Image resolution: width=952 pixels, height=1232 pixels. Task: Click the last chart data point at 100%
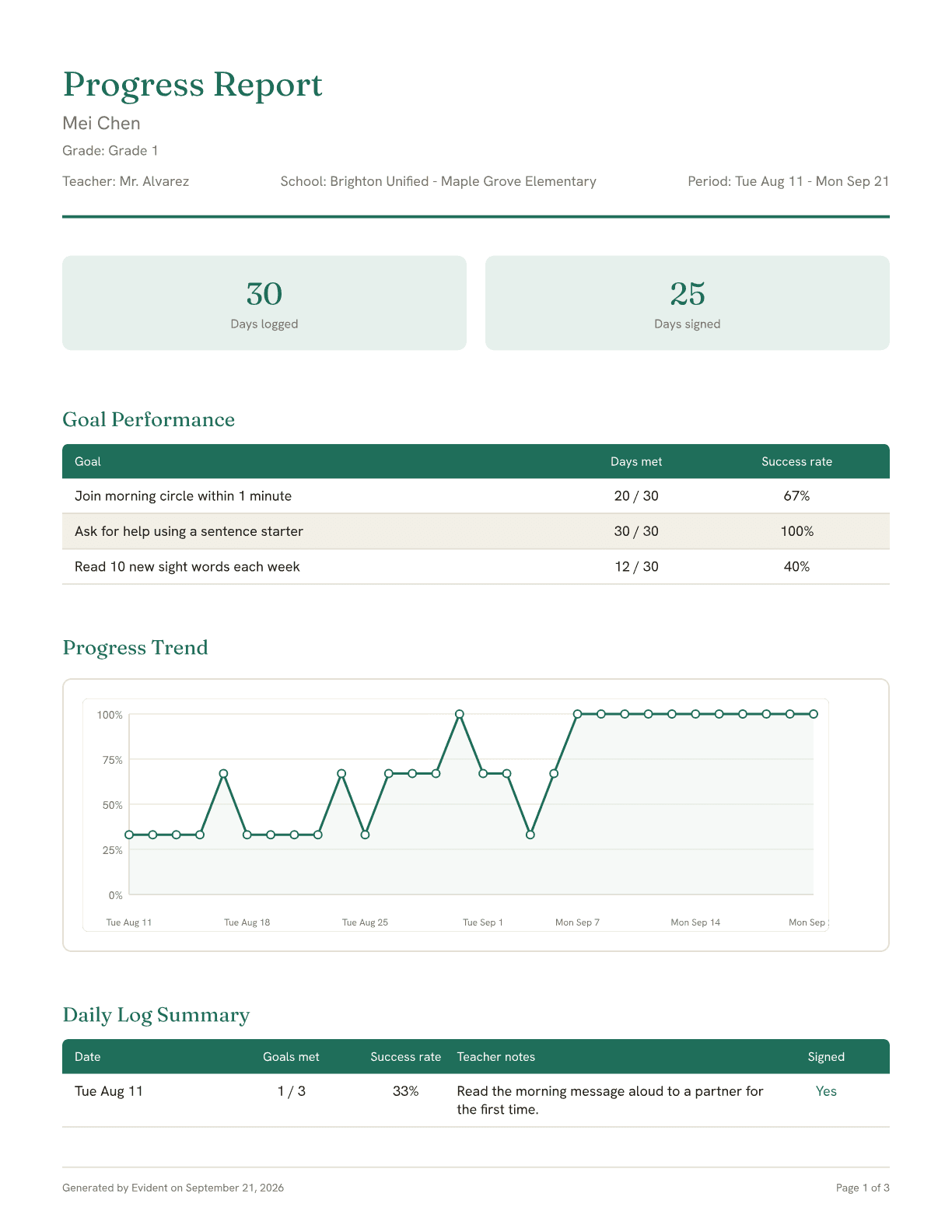(814, 714)
